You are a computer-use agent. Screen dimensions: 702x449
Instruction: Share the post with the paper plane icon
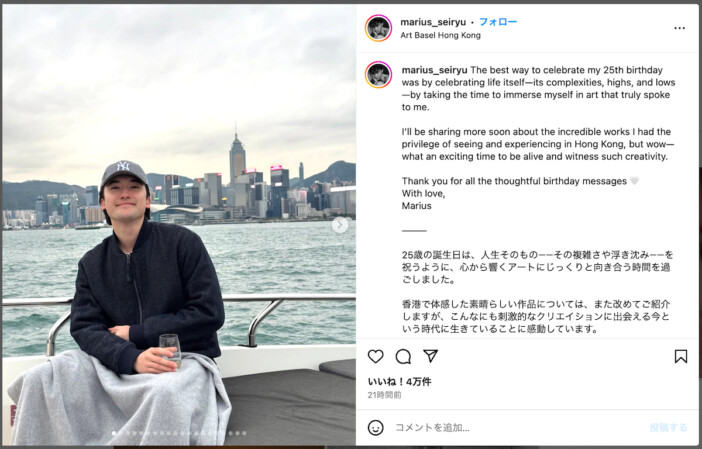(430, 356)
